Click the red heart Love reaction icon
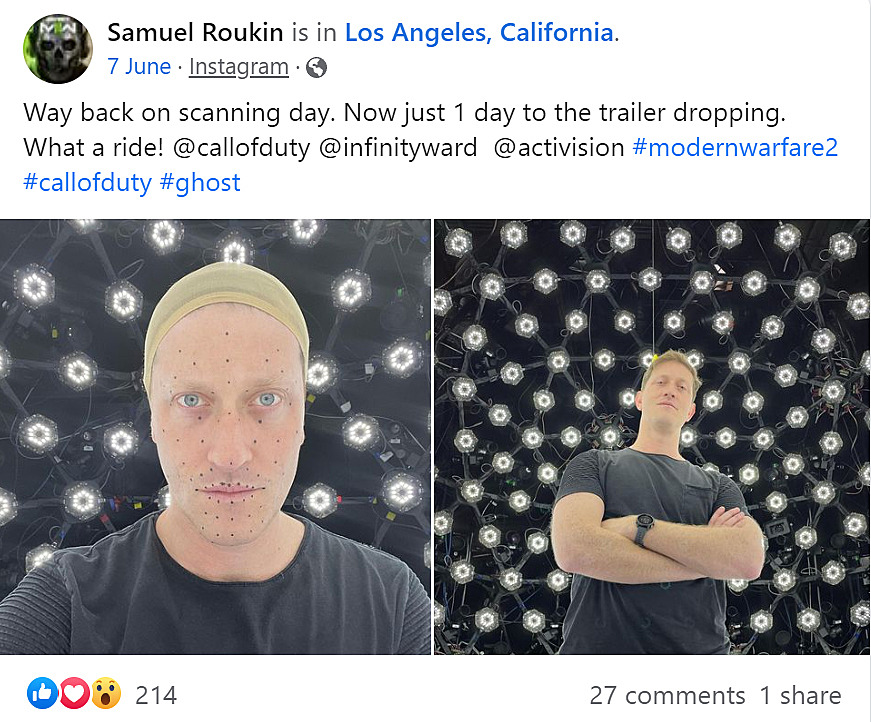 coord(74,693)
